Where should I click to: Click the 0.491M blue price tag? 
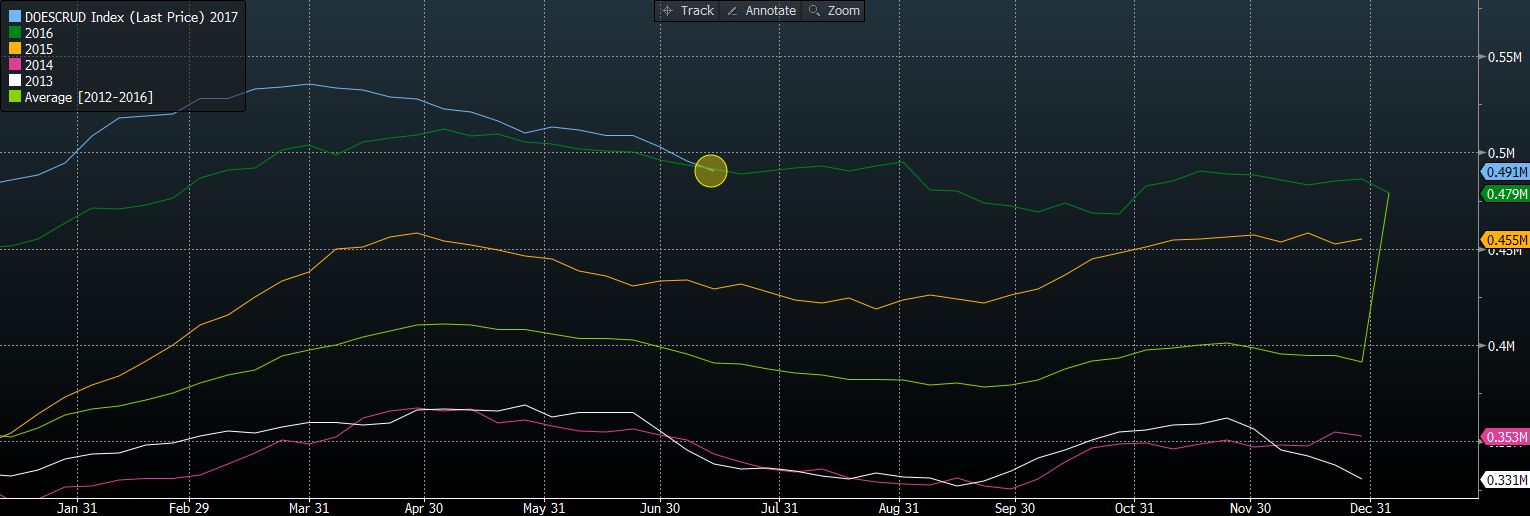tap(1505, 172)
